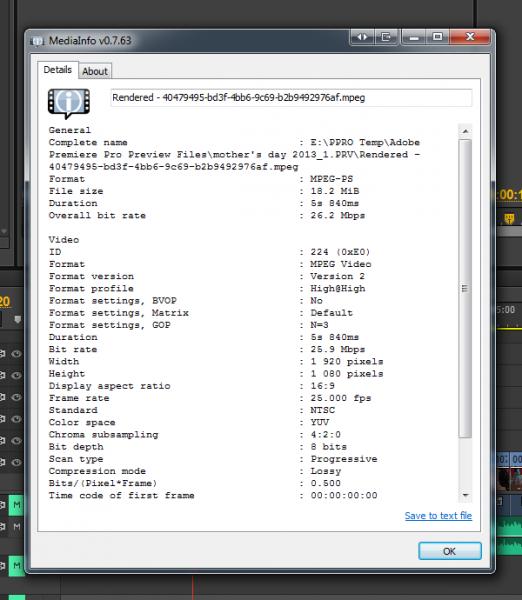Click the 'General' section heading
Screen dimensions: 522x600
(70, 130)
